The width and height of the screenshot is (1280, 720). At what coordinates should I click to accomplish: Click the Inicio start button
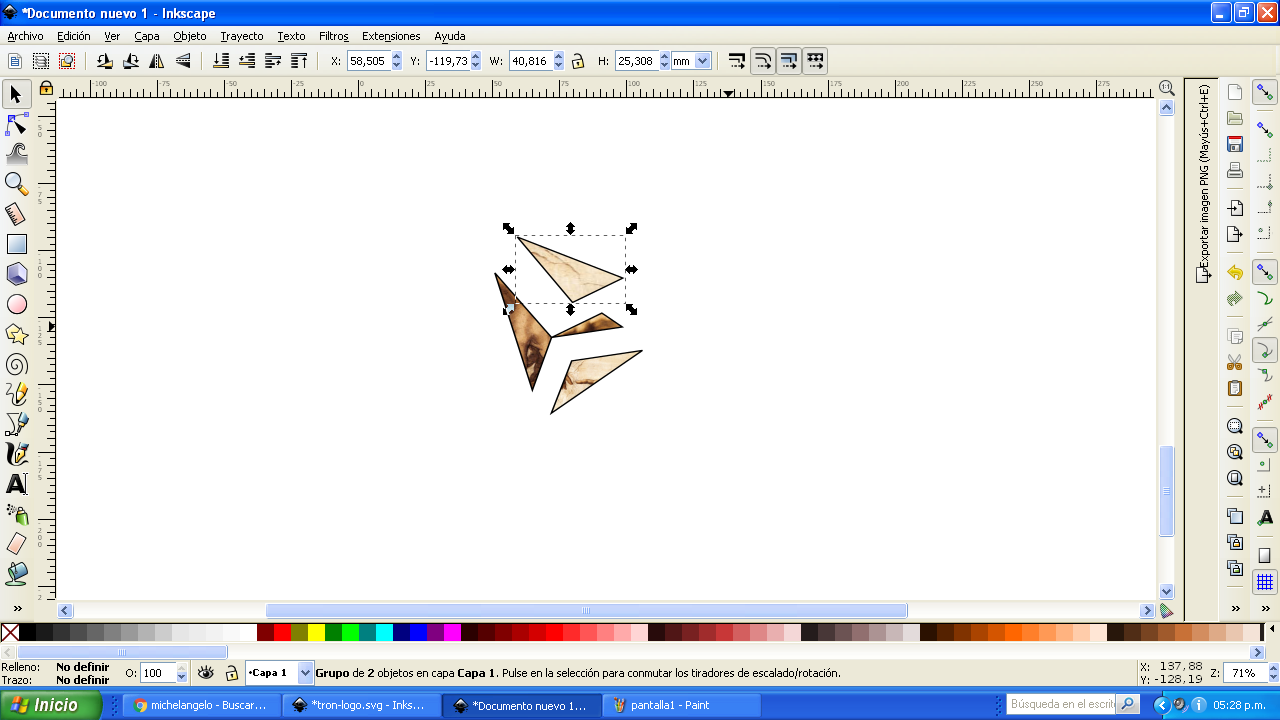tap(50, 705)
